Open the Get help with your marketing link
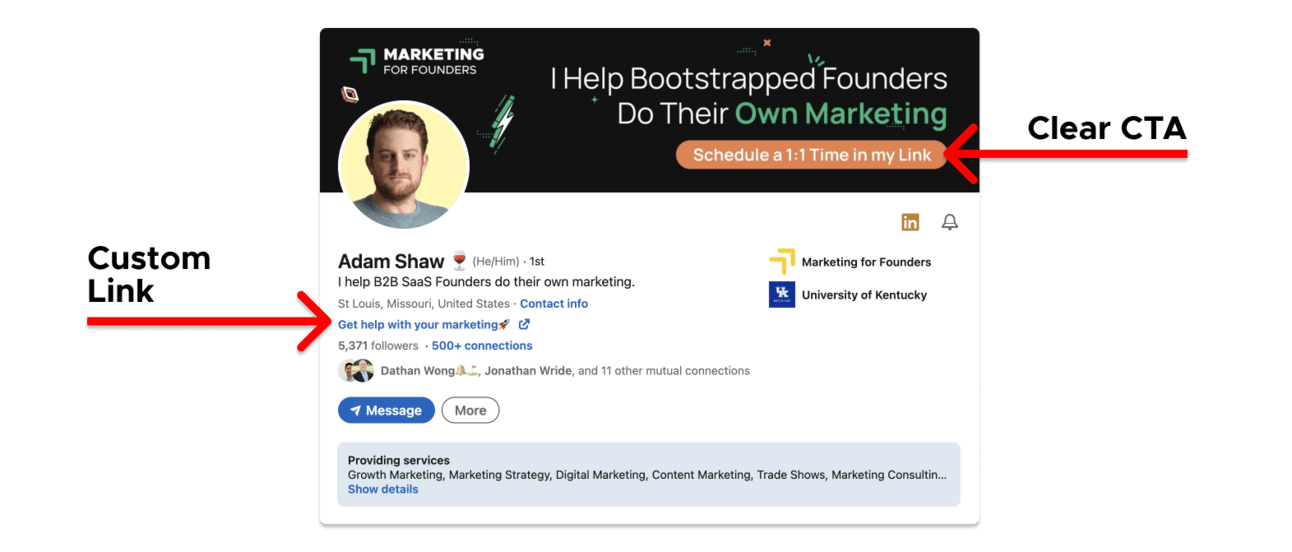This screenshot has width=1292, height=552. (424, 325)
